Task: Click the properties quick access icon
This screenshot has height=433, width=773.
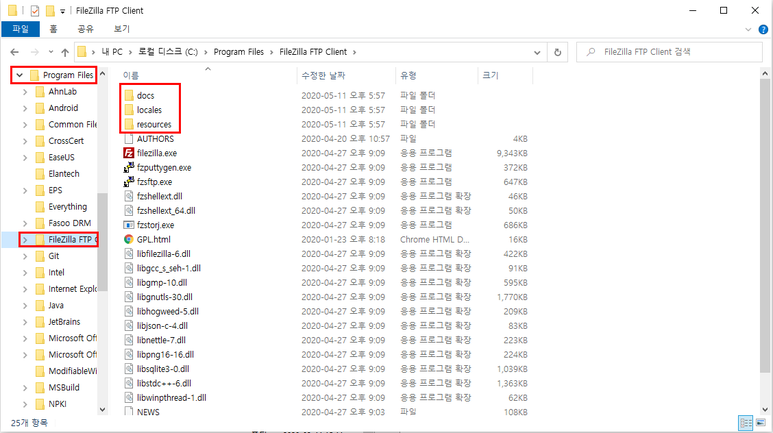Action: [35, 10]
